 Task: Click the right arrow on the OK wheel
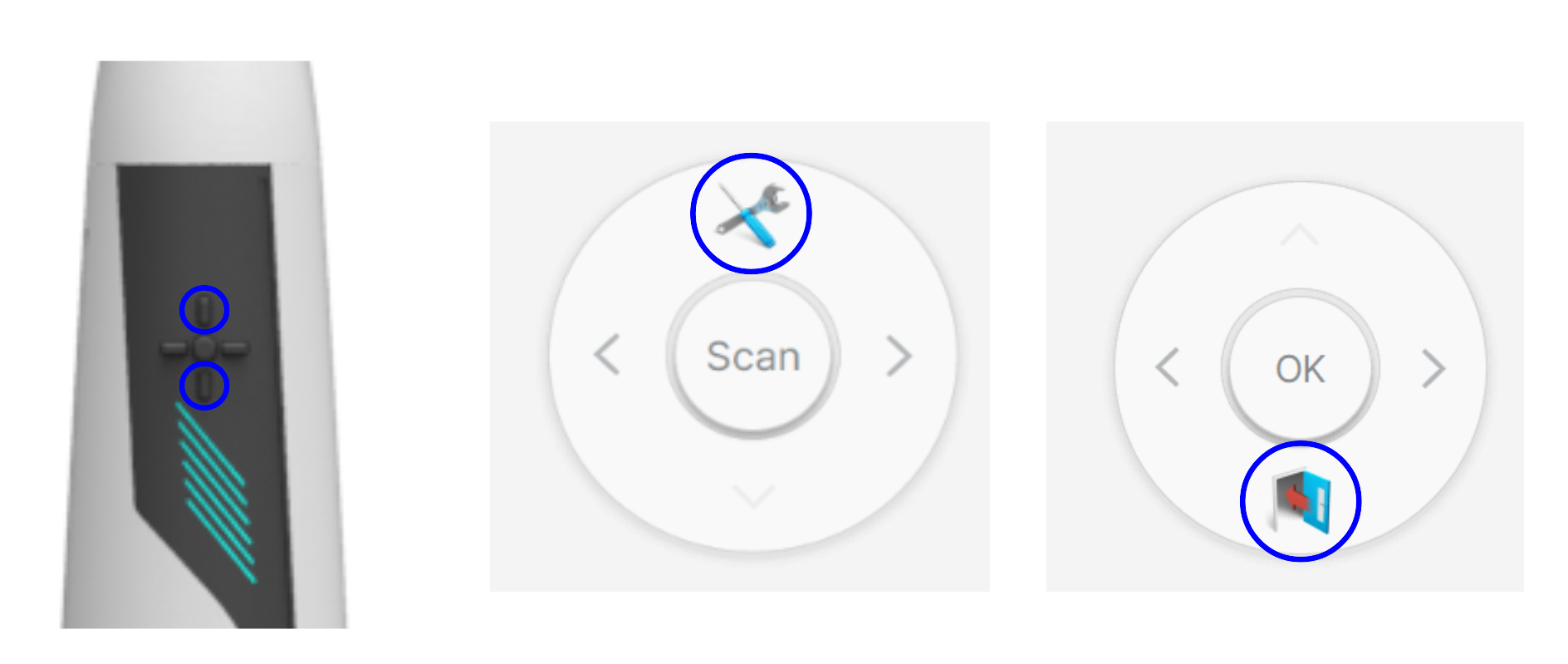click(x=1433, y=368)
